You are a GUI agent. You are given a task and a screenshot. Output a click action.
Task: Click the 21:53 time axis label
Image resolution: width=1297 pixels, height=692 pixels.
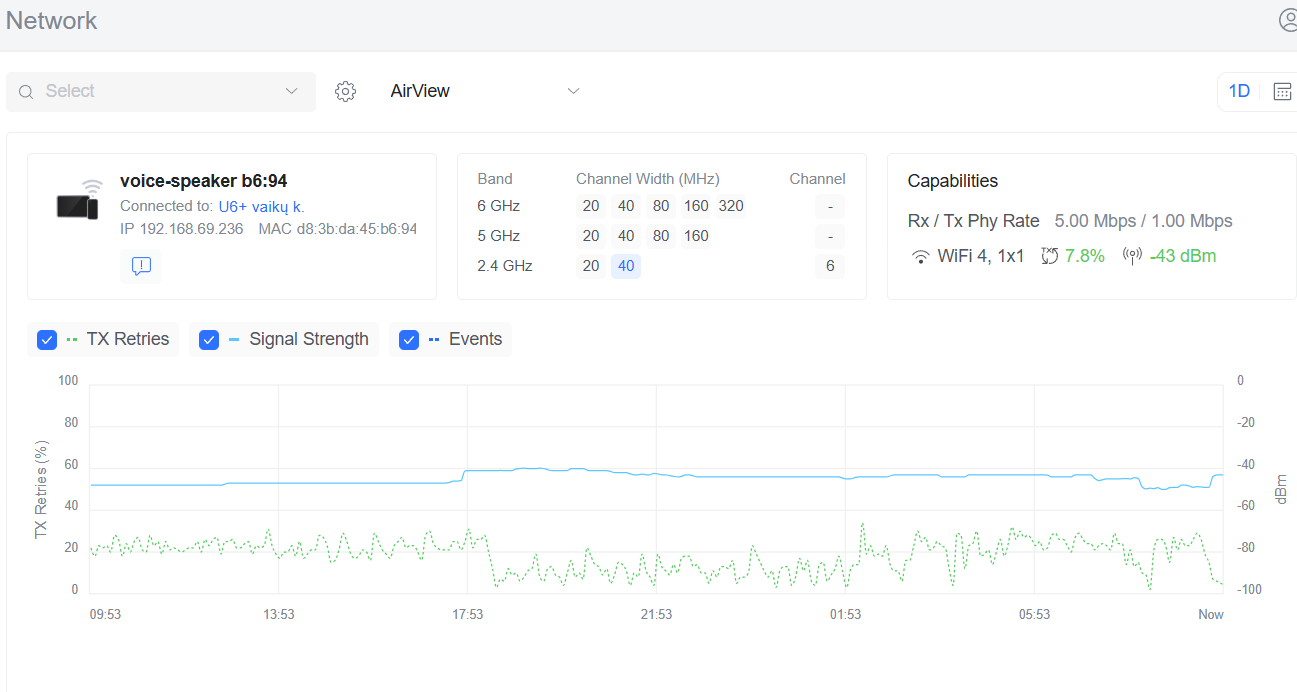tap(656, 614)
